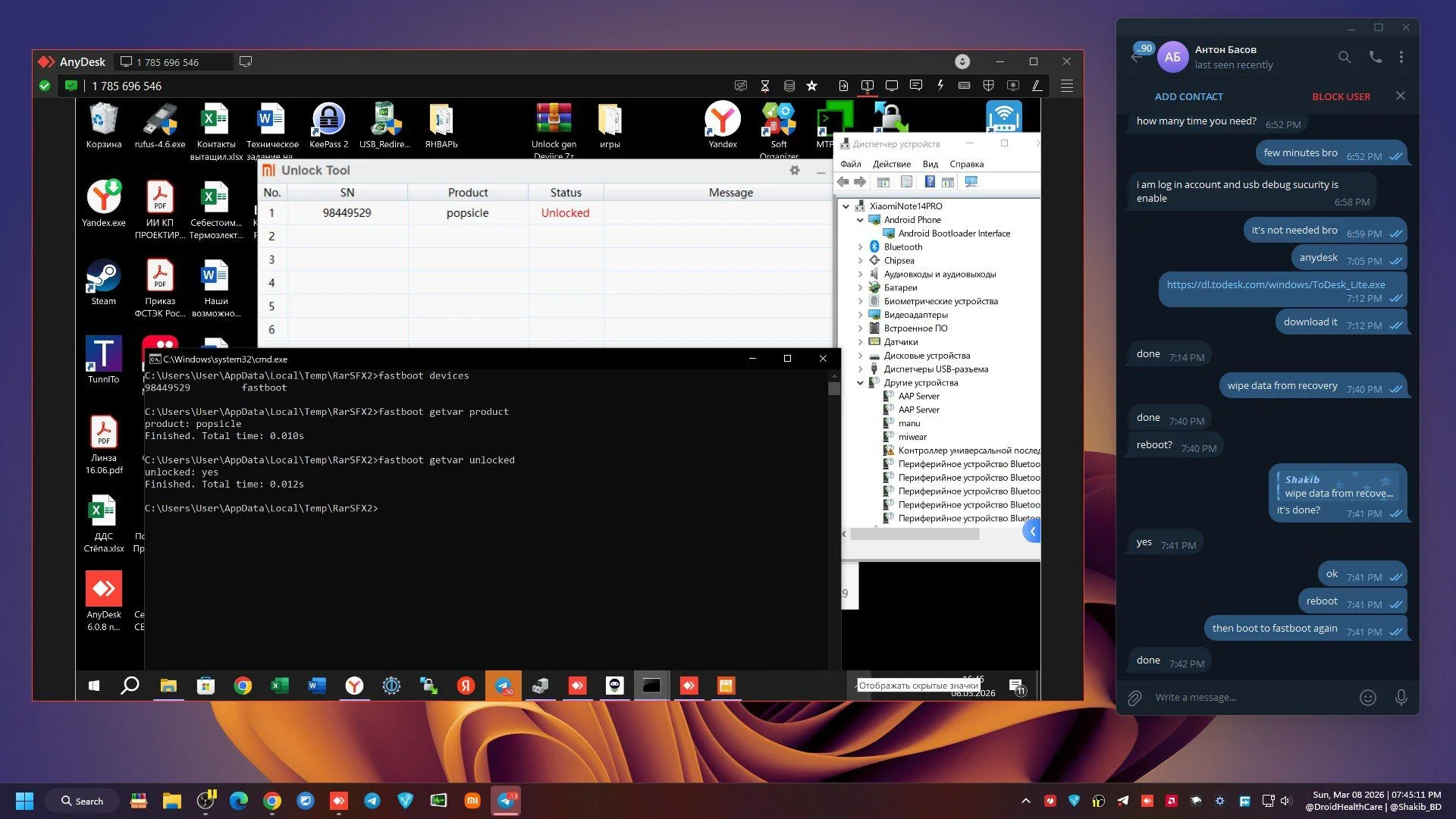Click the remote taskbar cmd window icon
The height and width of the screenshot is (819, 1456).
click(x=651, y=686)
